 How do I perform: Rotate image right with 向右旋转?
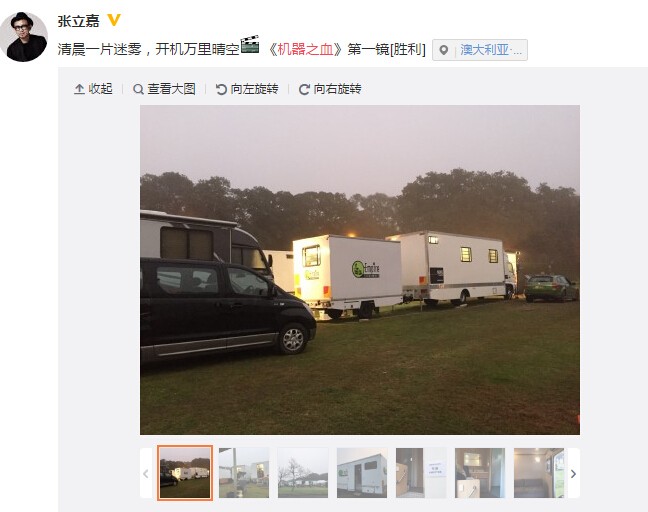330,89
